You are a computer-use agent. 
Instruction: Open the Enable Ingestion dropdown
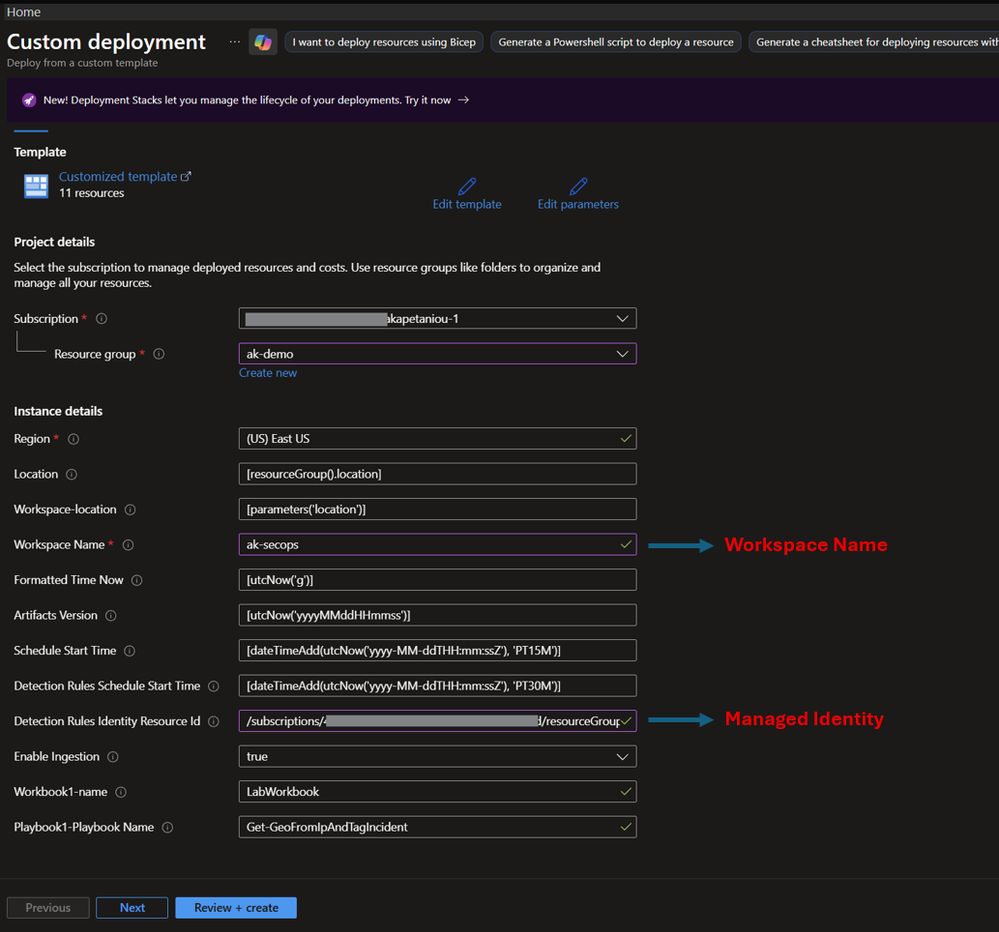[438, 756]
